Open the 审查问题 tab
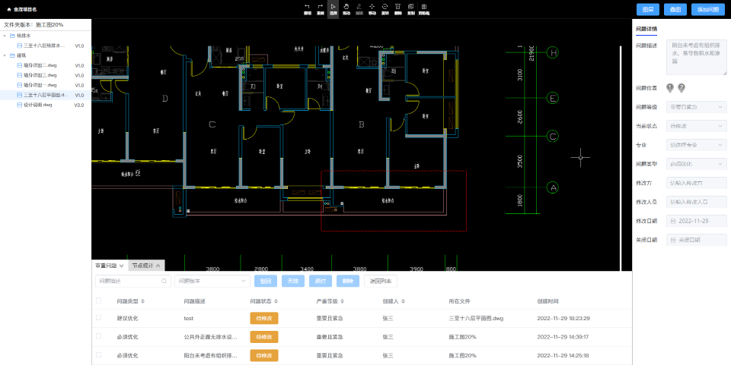The image size is (731, 365). click(109, 266)
